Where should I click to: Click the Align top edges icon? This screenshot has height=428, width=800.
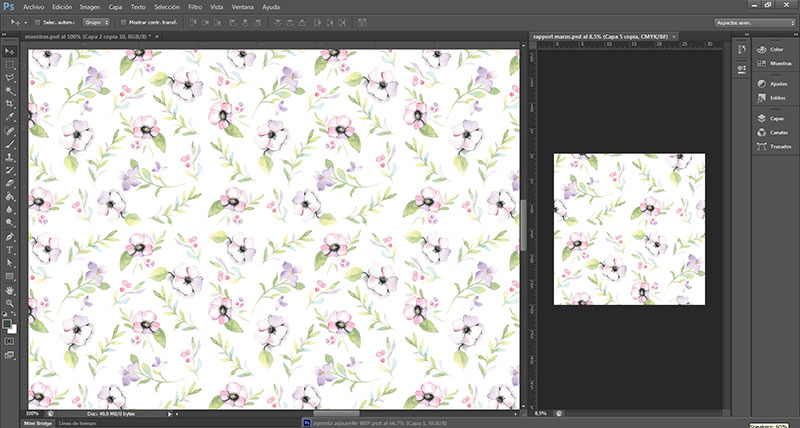coord(192,22)
